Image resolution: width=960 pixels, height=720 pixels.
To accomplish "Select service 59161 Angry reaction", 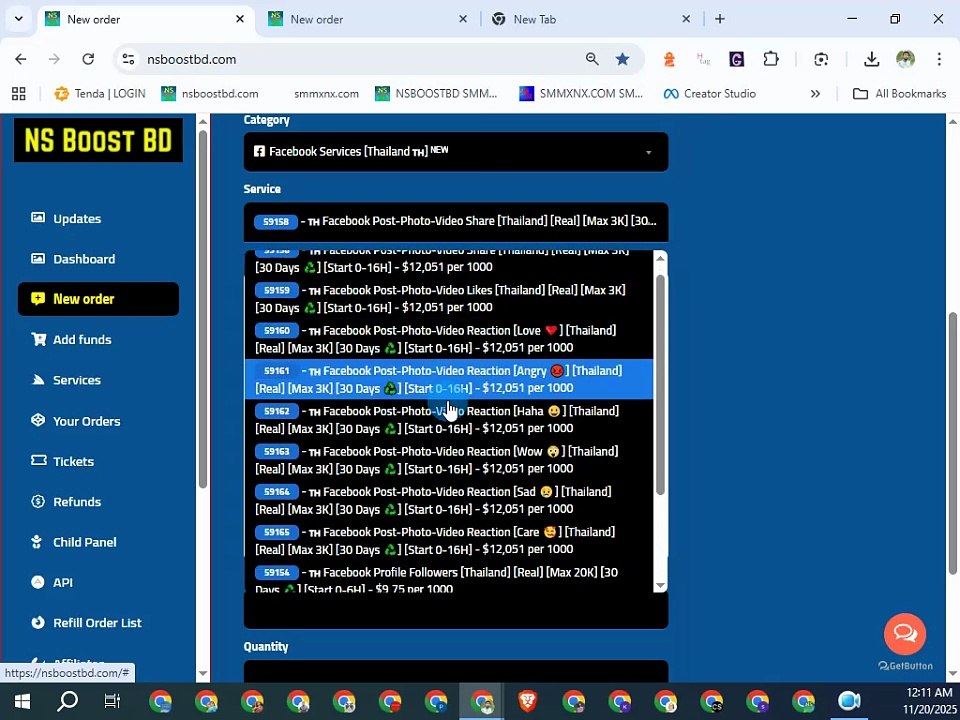I will (x=449, y=380).
